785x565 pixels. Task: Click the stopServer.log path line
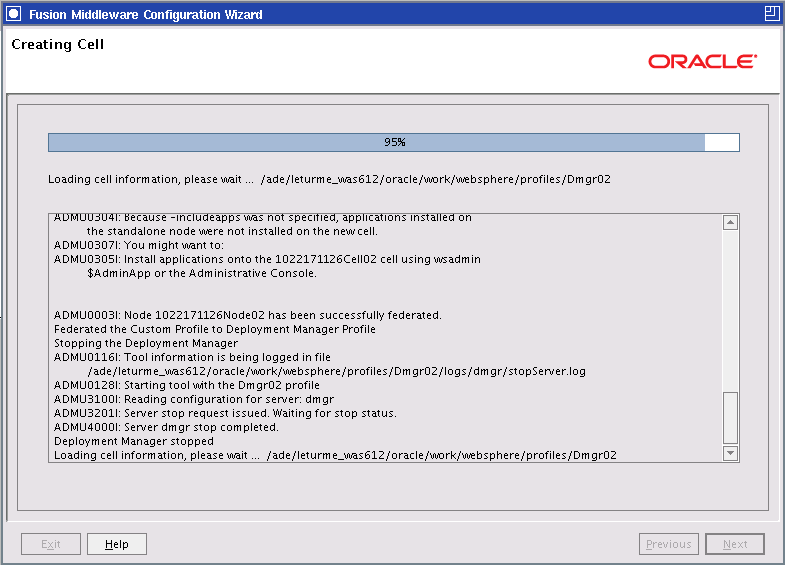336,371
